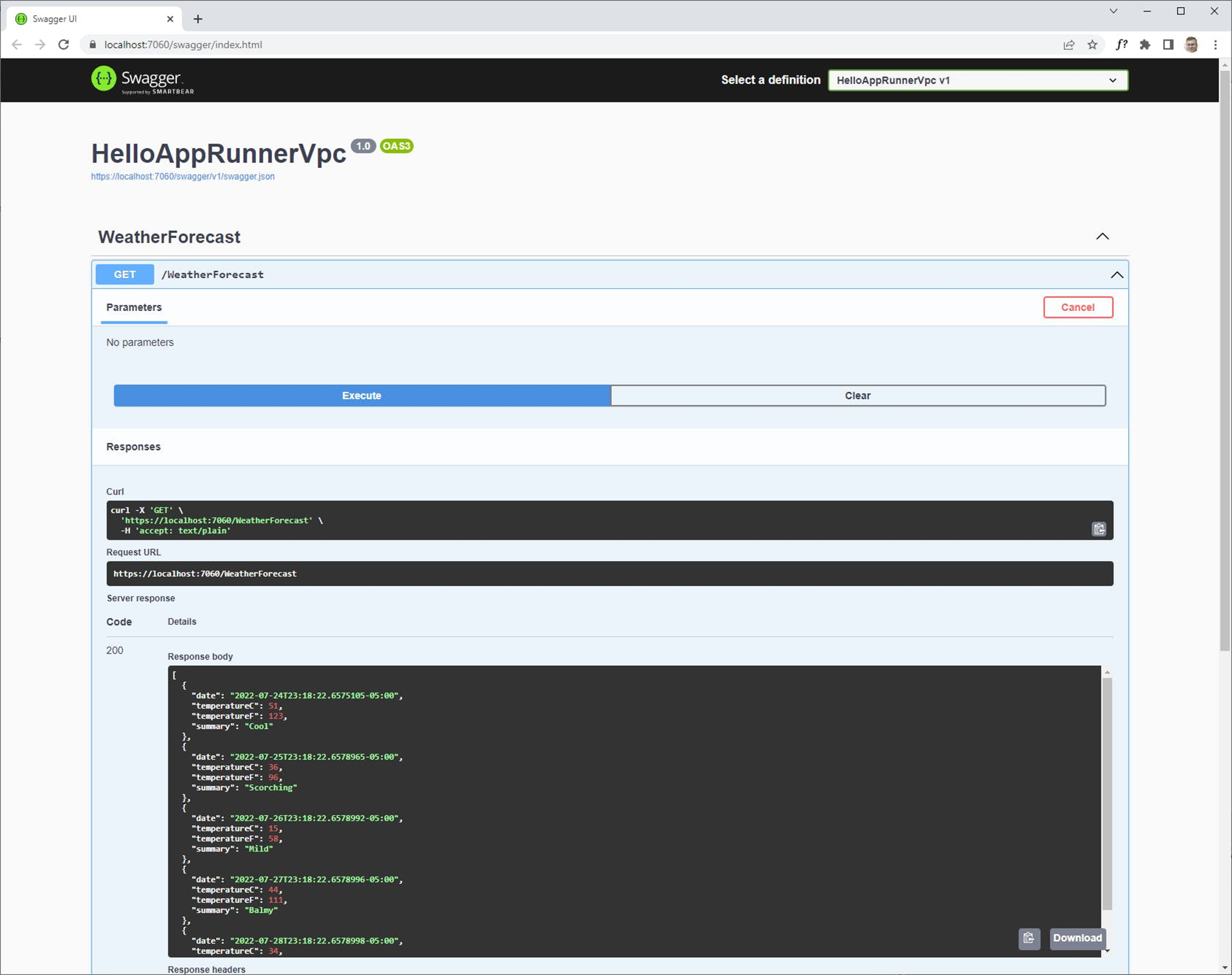Click the Execute button
The image size is (1232, 975).
click(x=362, y=395)
